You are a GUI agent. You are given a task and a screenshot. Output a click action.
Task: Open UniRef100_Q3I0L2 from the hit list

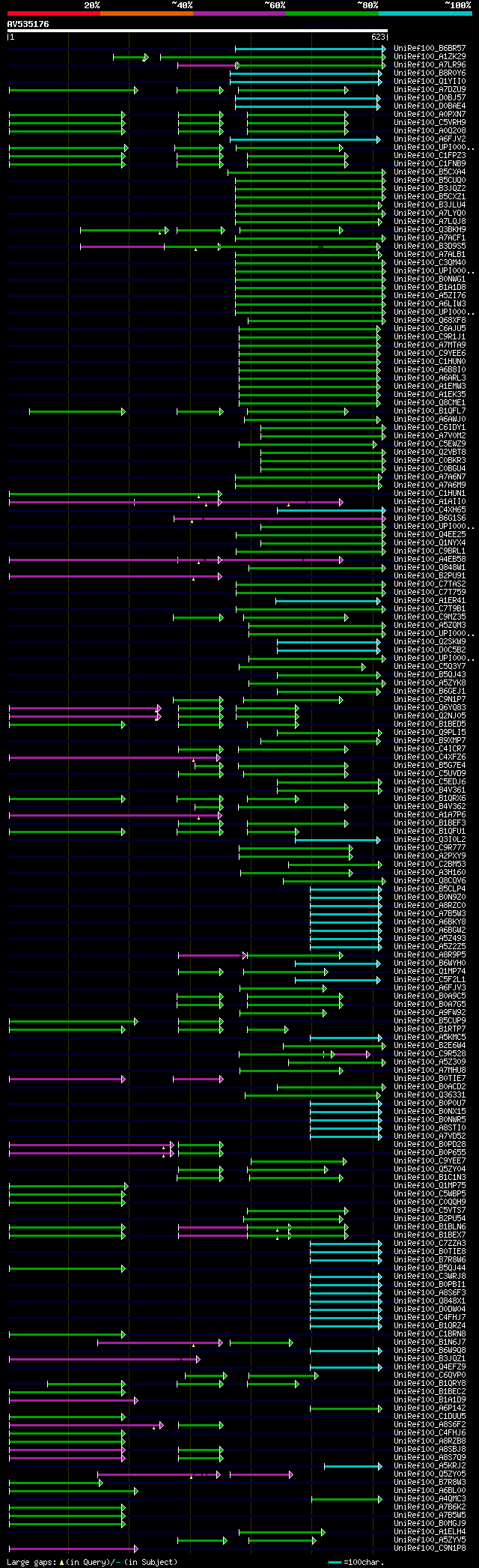click(x=430, y=839)
